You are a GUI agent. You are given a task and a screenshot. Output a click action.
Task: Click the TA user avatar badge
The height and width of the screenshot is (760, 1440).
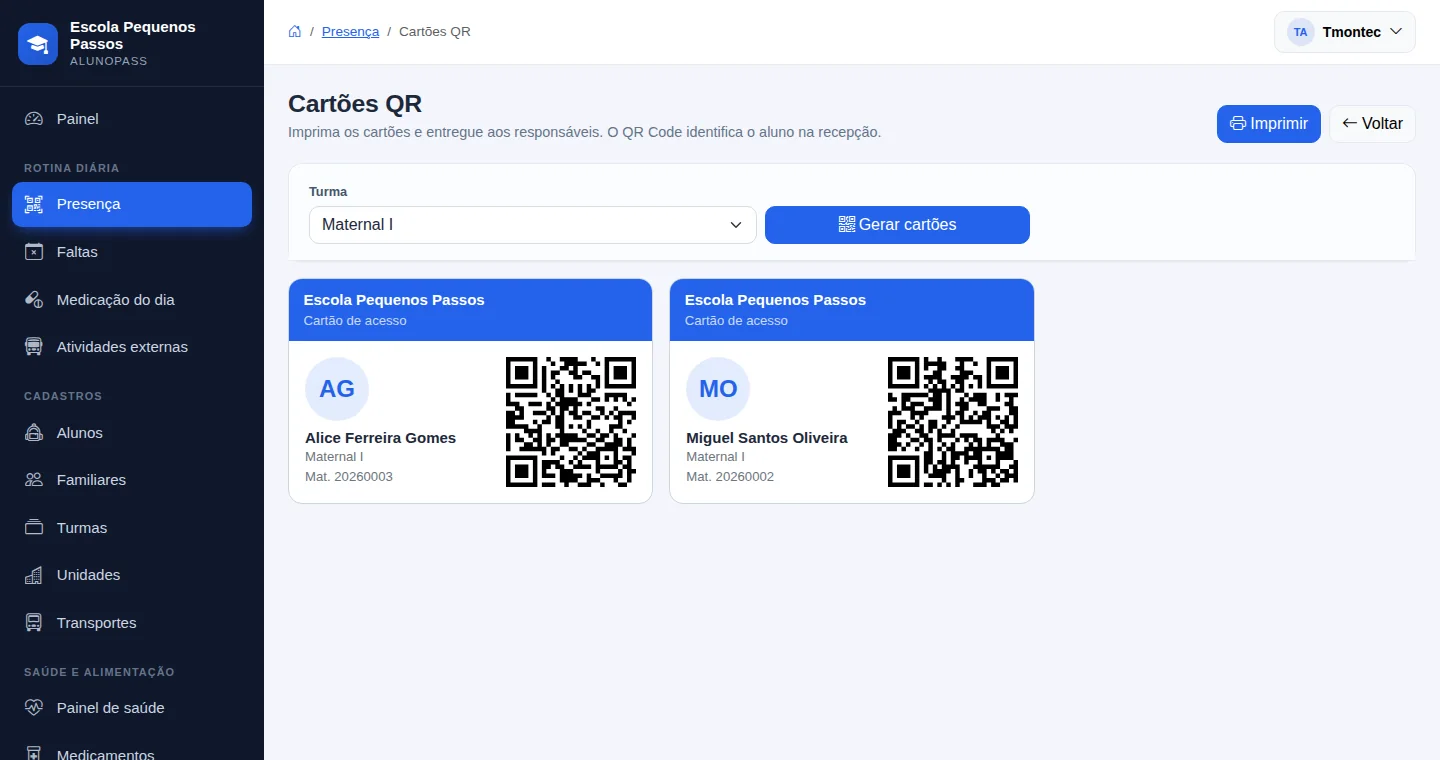tap(1300, 32)
